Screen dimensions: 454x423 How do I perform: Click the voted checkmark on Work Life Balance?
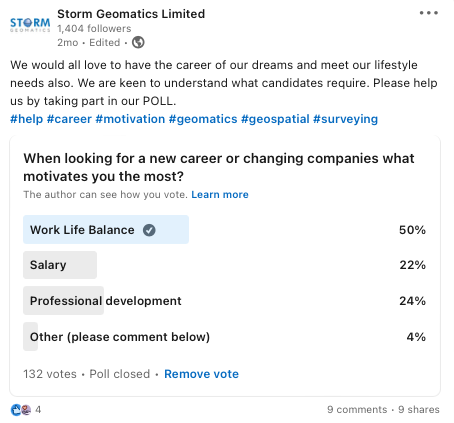pos(149,230)
